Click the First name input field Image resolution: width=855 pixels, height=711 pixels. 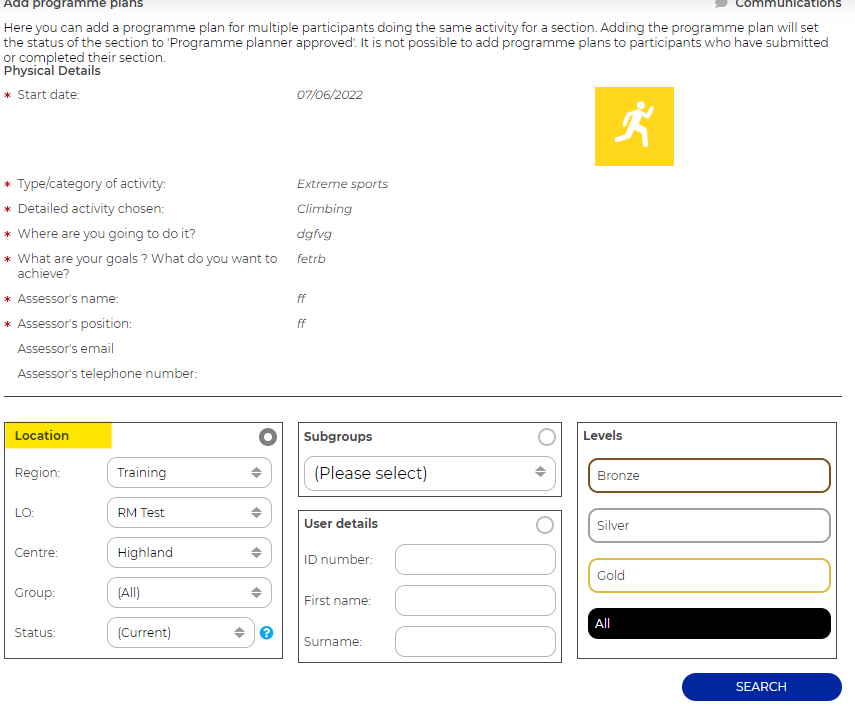click(x=475, y=600)
